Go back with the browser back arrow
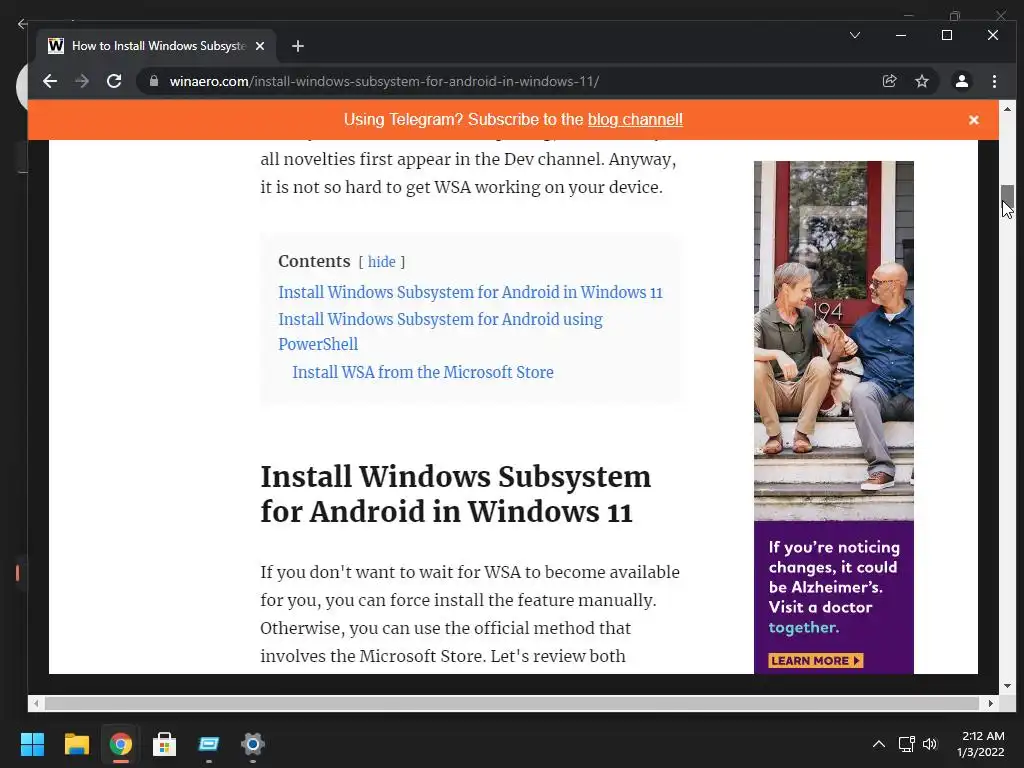1024x768 pixels. 50,81
